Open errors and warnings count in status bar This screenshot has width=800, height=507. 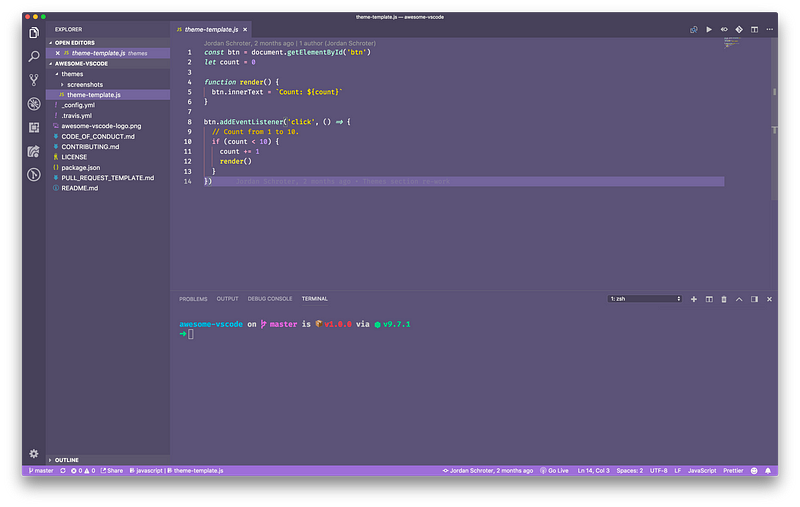pos(83,471)
